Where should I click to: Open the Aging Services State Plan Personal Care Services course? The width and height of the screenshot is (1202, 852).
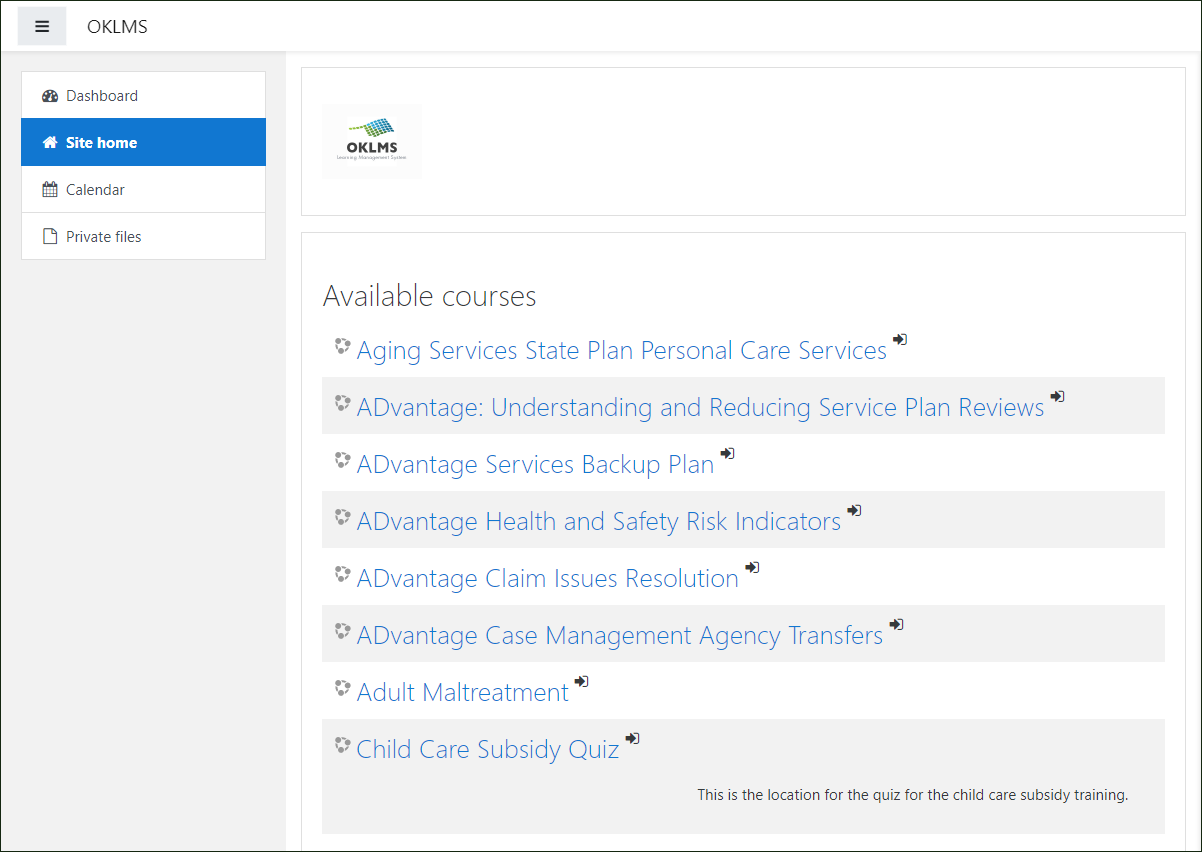(621, 350)
